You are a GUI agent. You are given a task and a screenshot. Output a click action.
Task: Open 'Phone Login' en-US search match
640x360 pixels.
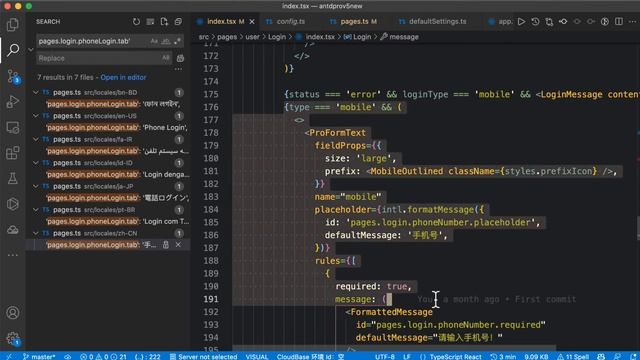117,127
